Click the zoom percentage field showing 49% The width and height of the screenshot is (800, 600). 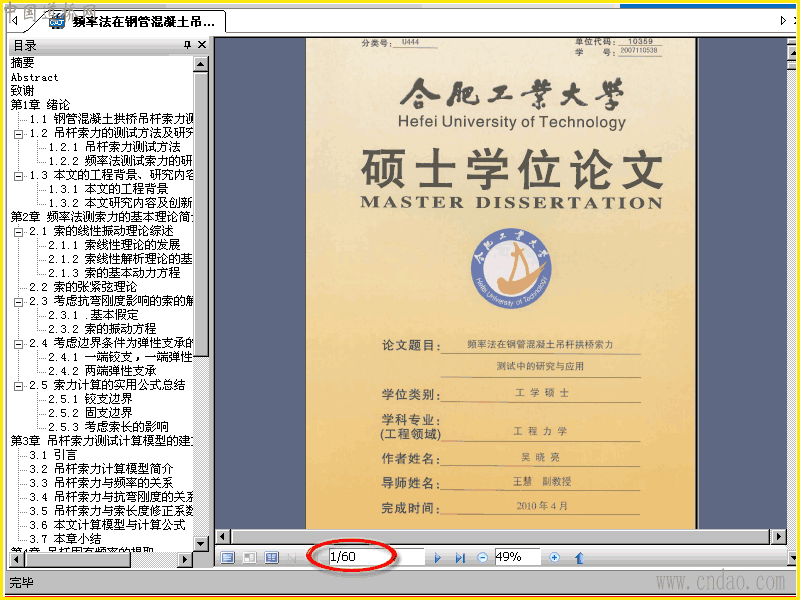517,557
